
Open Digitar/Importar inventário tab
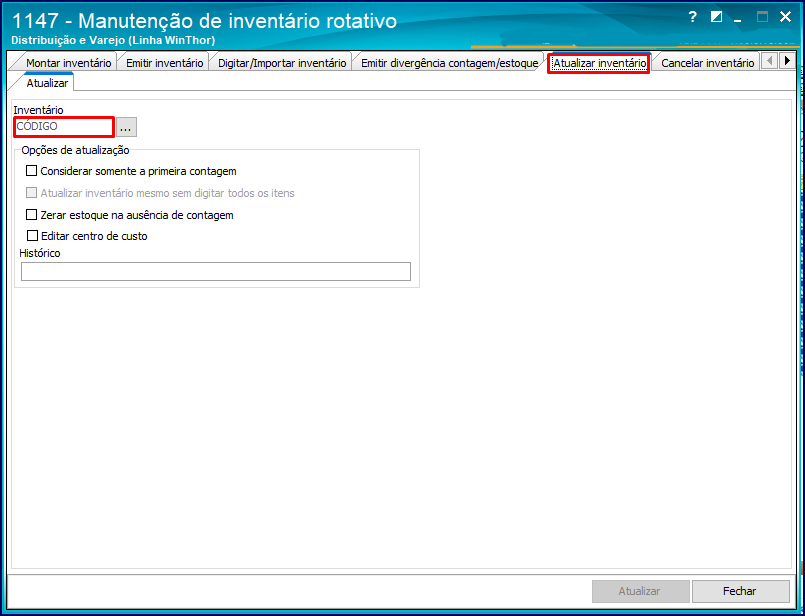click(x=282, y=63)
